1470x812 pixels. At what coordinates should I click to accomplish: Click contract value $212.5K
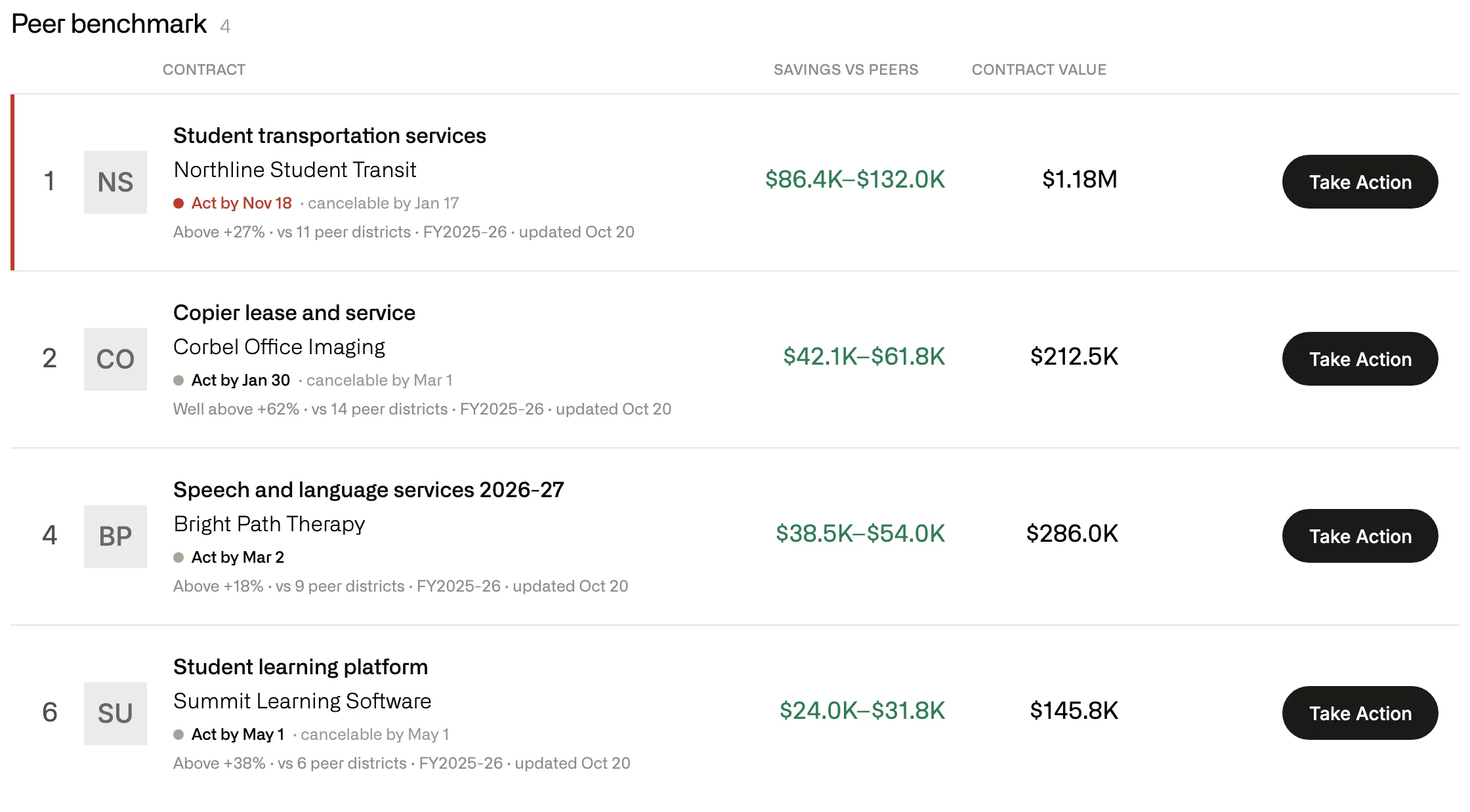(x=1074, y=356)
